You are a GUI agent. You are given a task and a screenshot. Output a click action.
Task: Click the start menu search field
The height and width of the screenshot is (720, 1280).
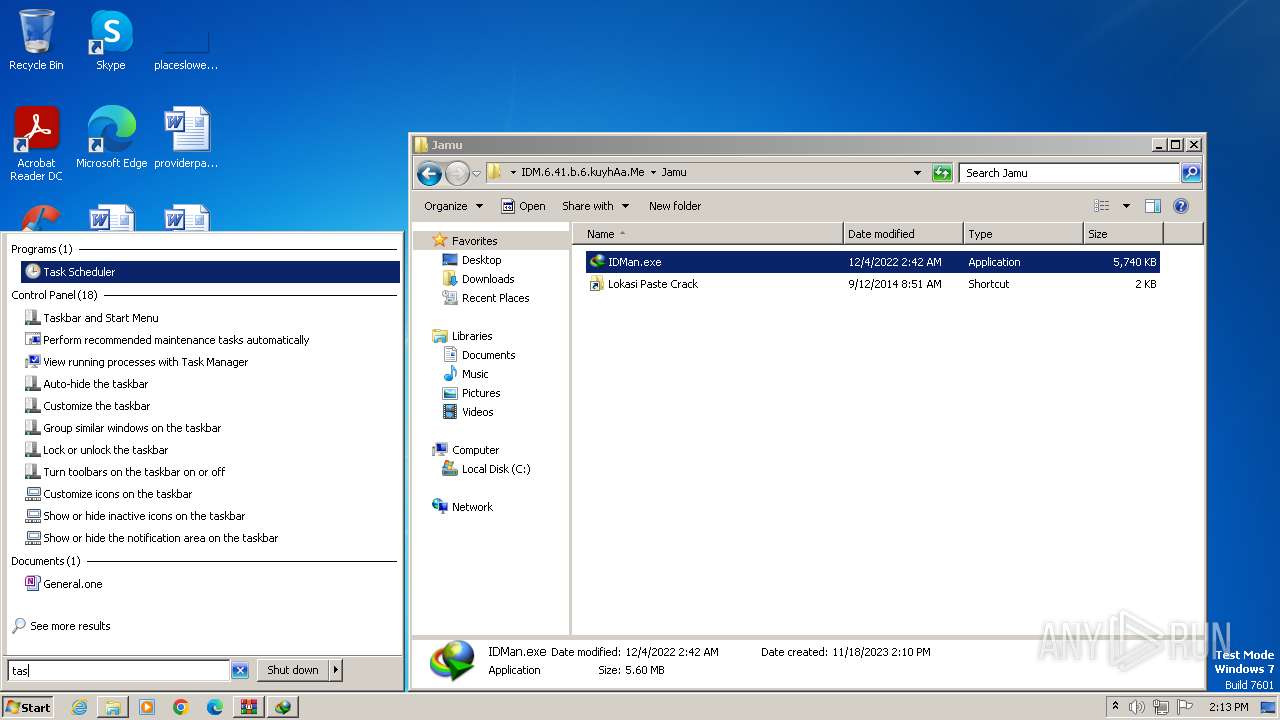click(119, 671)
